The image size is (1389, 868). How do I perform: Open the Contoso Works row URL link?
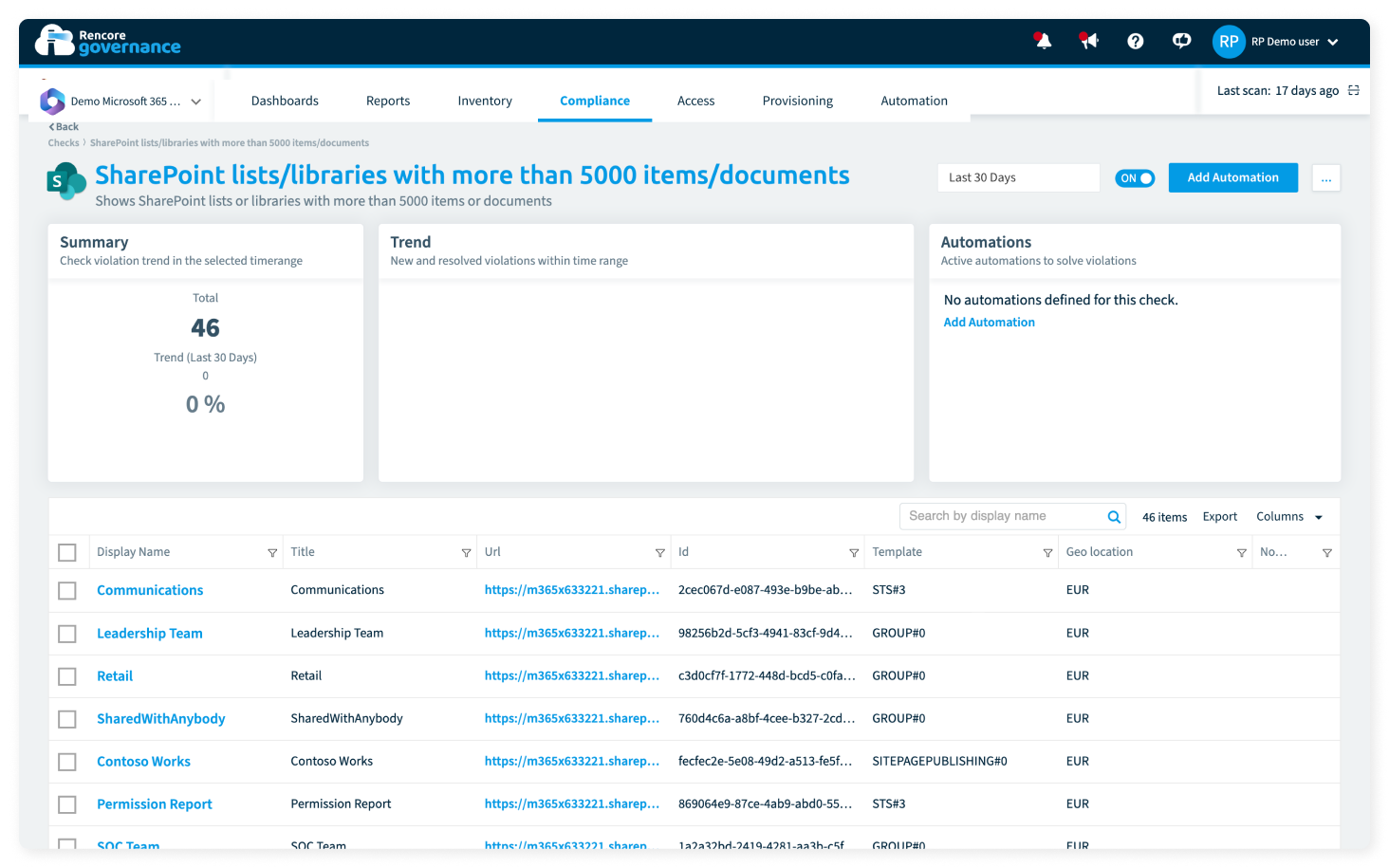571,761
